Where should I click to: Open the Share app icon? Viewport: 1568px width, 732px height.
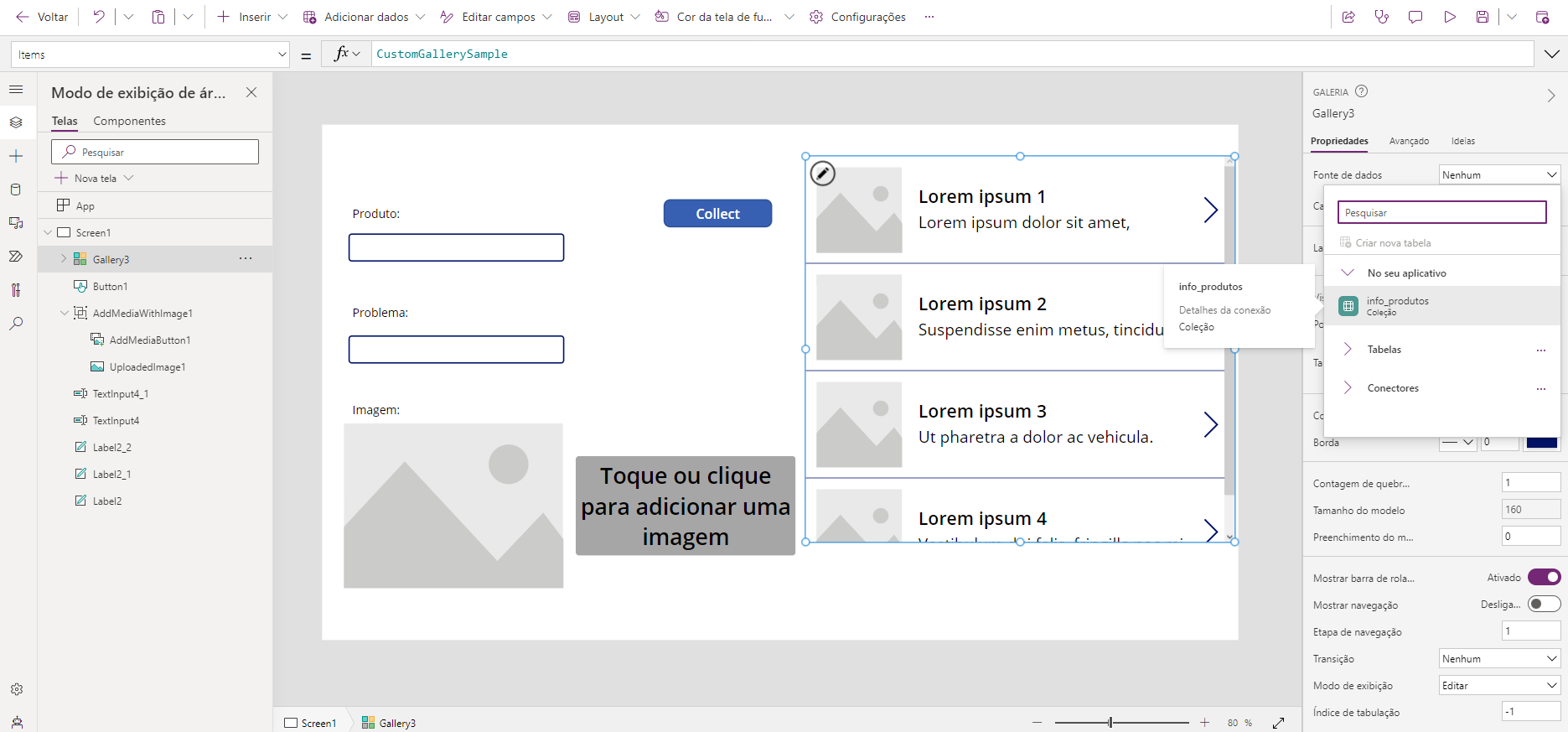(x=1348, y=17)
